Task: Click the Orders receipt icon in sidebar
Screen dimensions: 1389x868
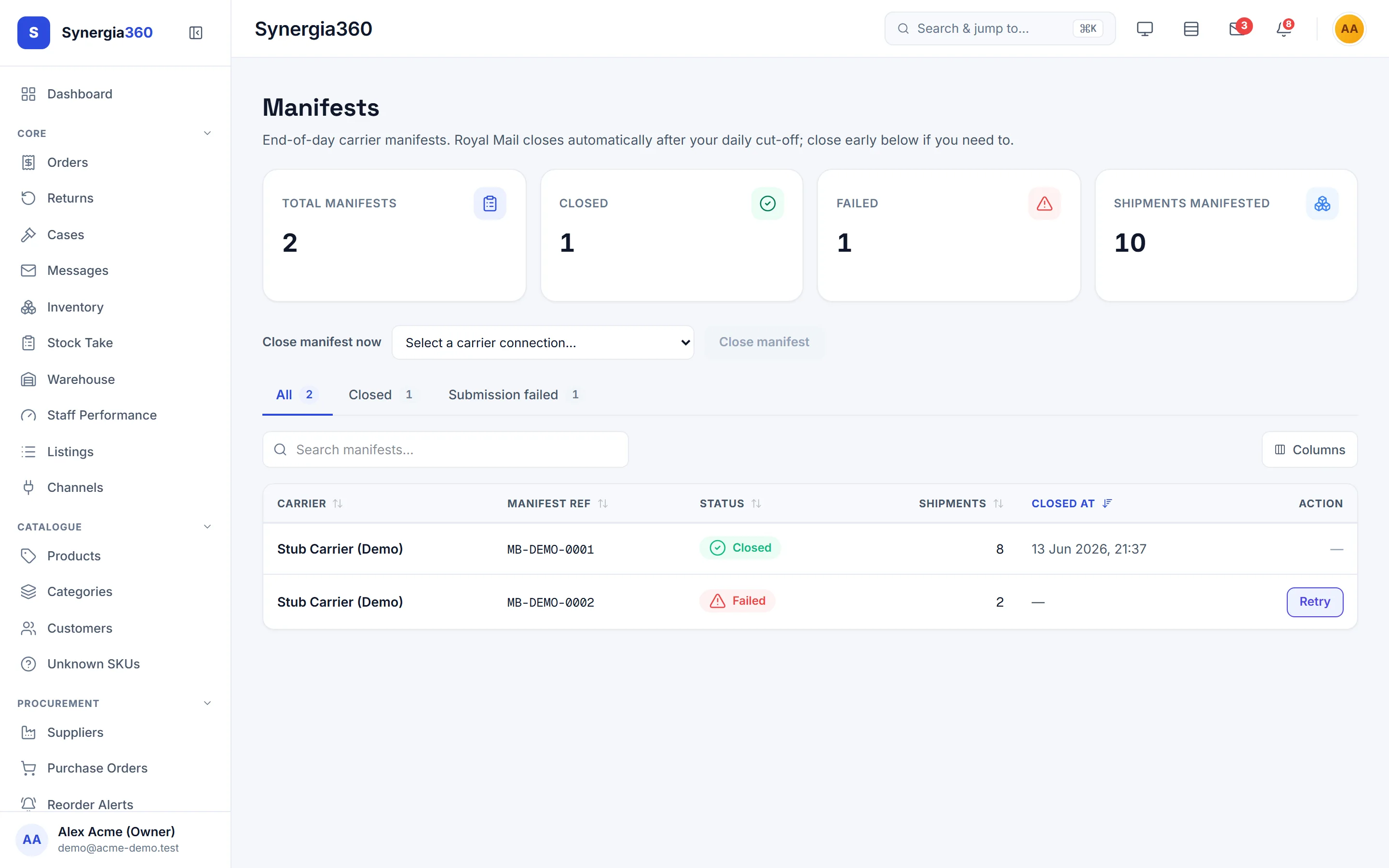Action: pyautogui.click(x=28, y=163)
